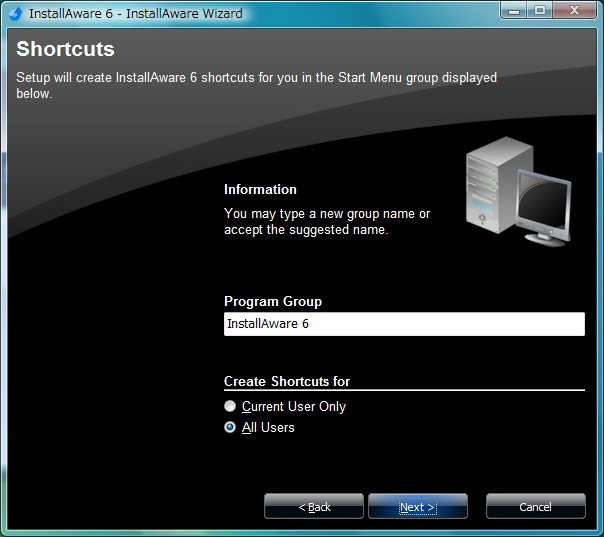Maximize the InstallAware Wizard window

[x=540, y=10]
